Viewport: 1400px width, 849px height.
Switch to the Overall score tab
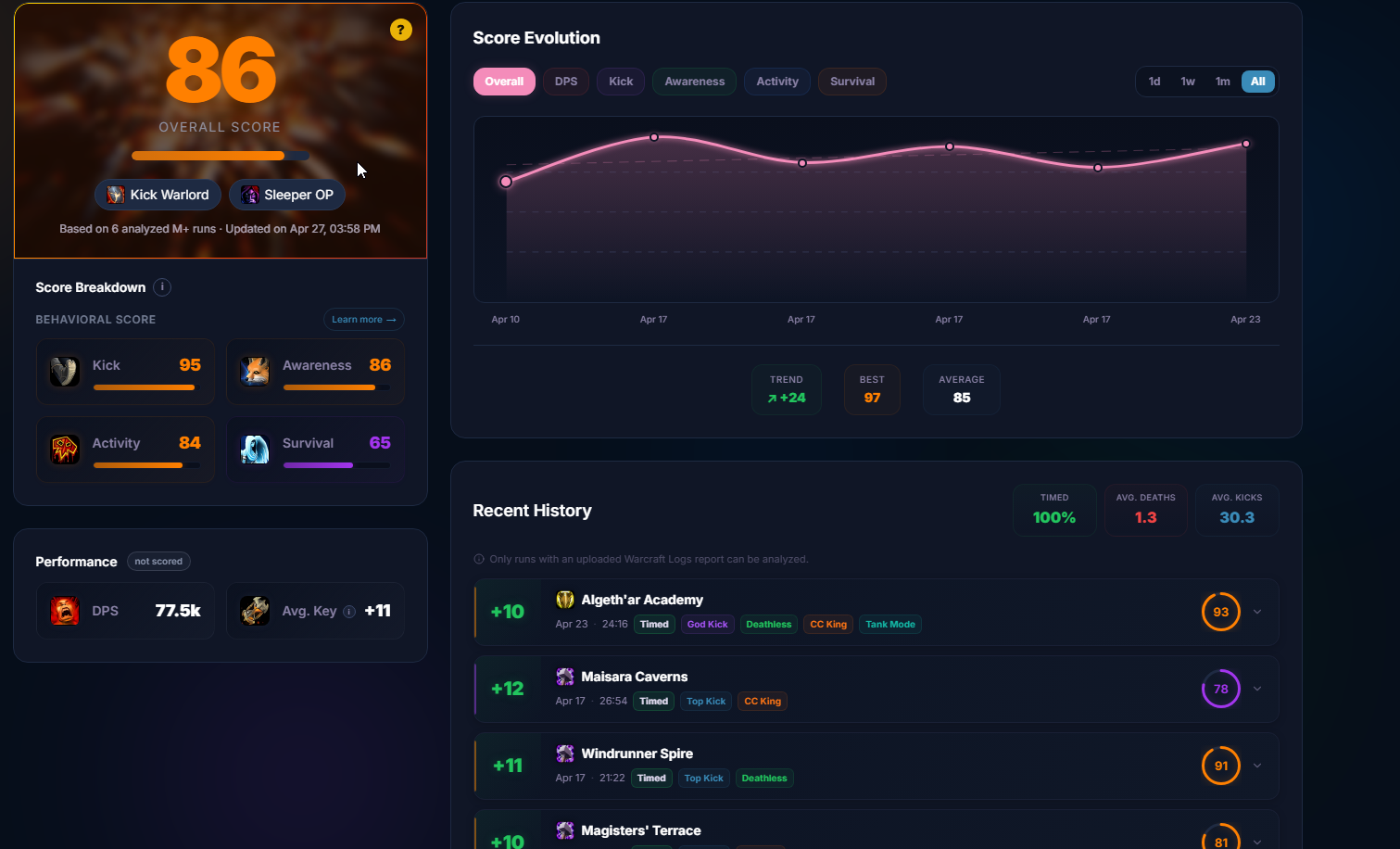tap(504, 82)
